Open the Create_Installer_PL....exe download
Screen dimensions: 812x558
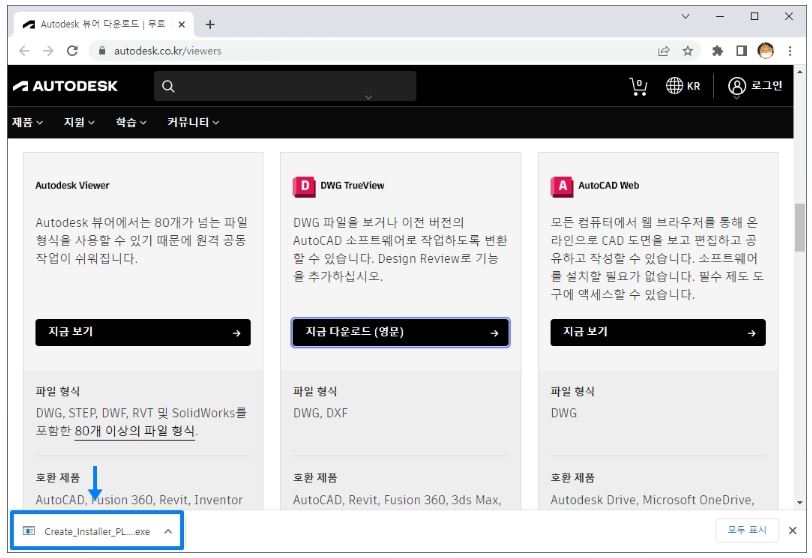pyautogui.click(x=97, y=531)
